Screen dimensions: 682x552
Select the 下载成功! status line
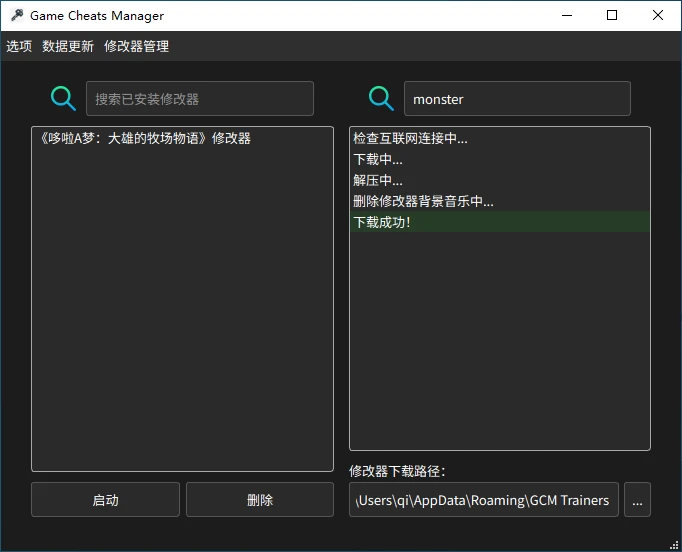pyautogui.click(x=382, y=222)
